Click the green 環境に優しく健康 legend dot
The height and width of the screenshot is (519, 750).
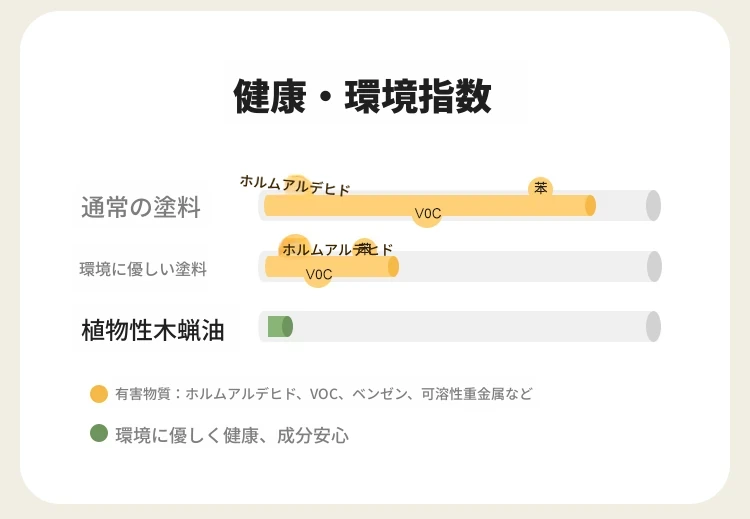(99, 433)
